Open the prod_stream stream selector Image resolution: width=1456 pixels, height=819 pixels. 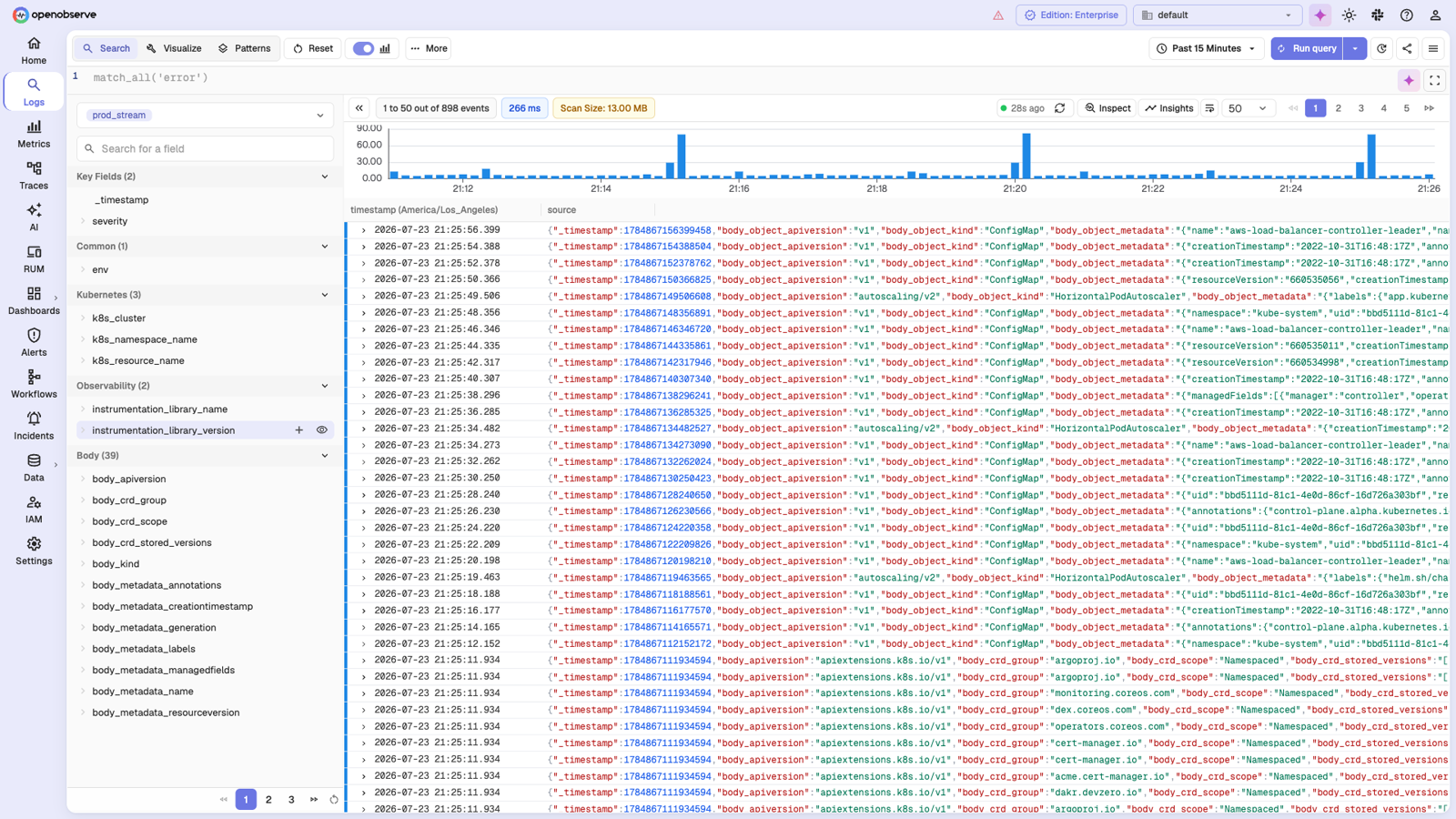(x=206, y=116)
